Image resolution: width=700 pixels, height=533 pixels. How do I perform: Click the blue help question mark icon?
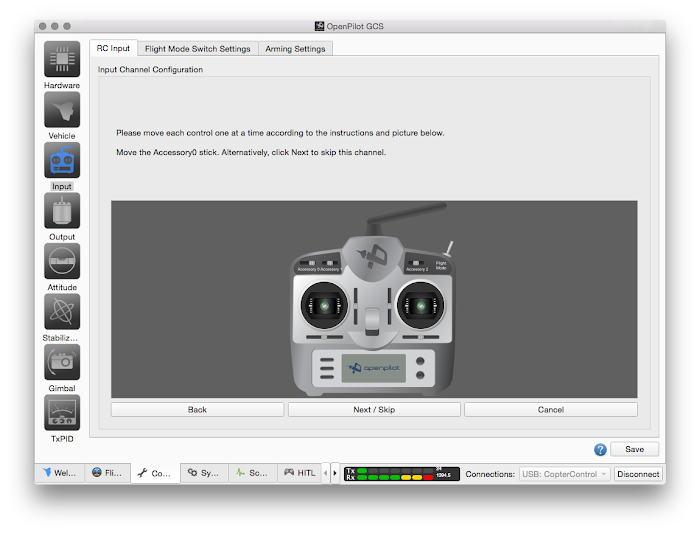point(600,450)
